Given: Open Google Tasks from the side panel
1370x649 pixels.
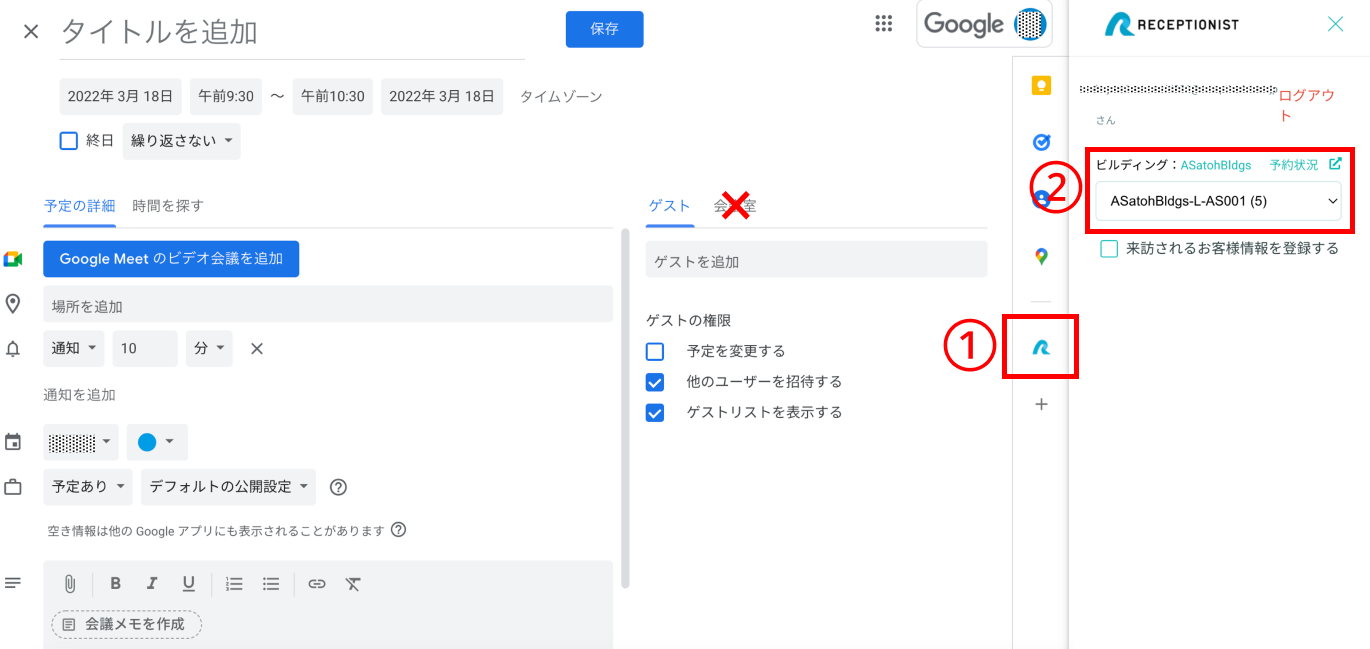Looking at the screenshot, I should 1041,142.
